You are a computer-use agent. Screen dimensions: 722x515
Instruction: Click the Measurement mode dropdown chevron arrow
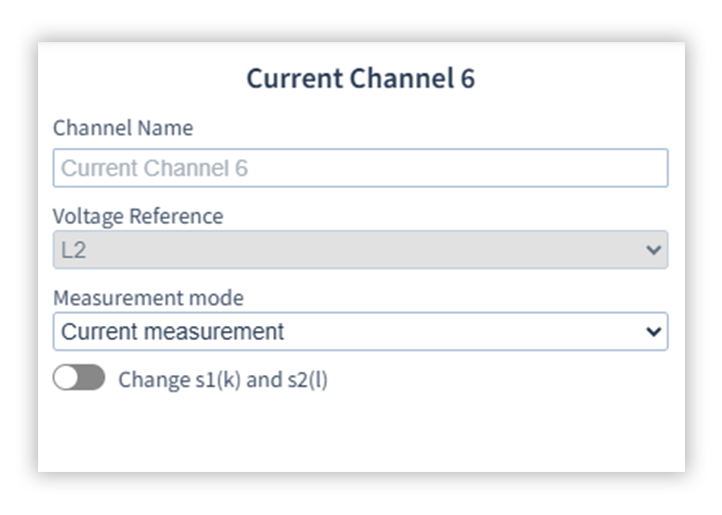click(654, 332)
